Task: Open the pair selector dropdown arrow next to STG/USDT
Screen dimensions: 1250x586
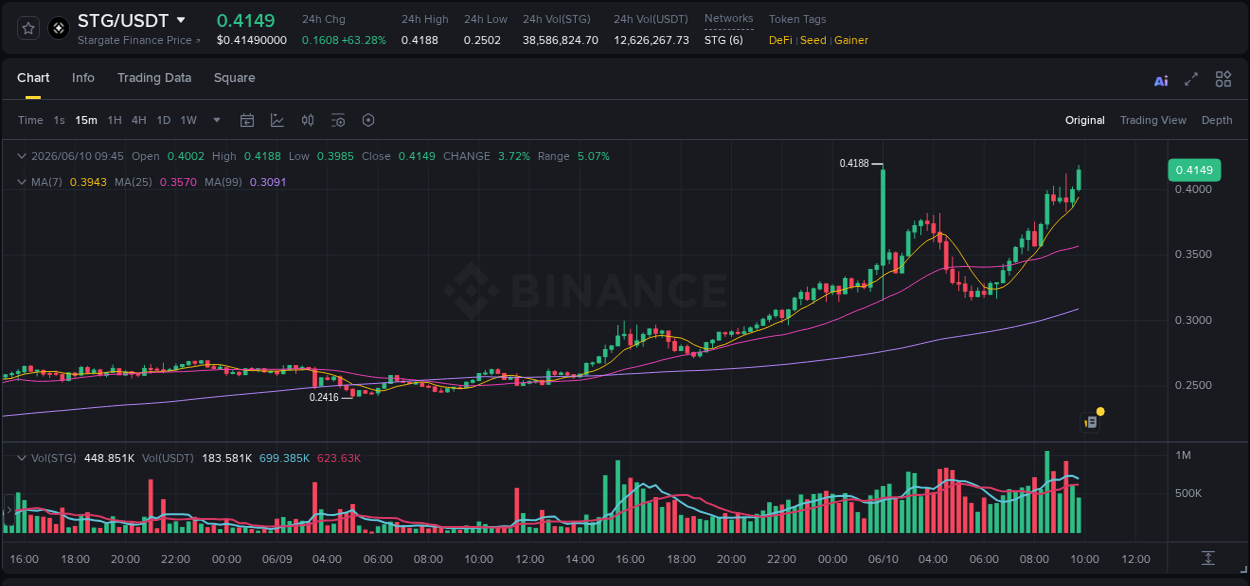Action: 180,20
